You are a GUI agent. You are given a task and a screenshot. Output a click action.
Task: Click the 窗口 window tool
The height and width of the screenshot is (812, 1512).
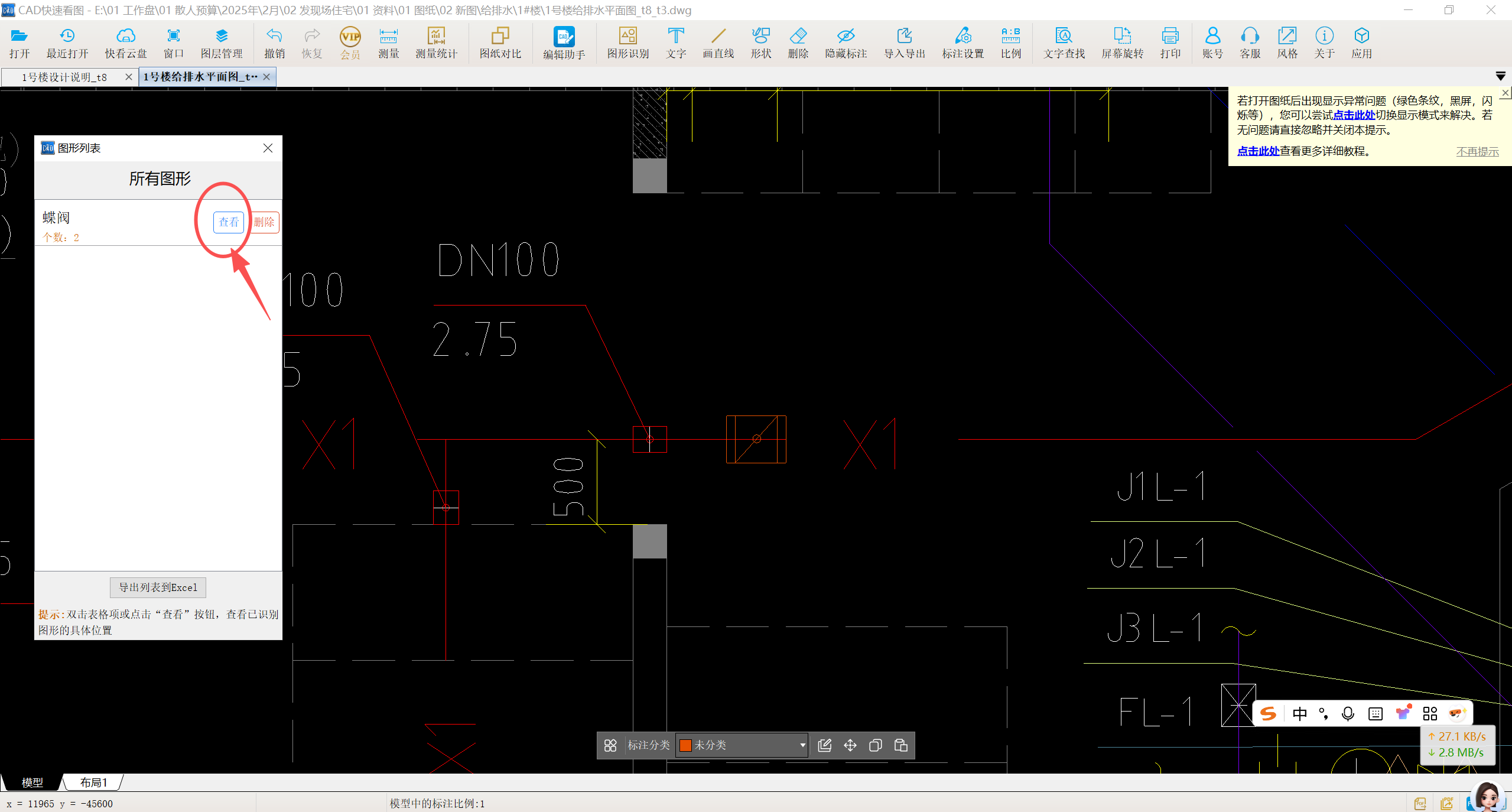pyautogui.click(x=173, y=43)
